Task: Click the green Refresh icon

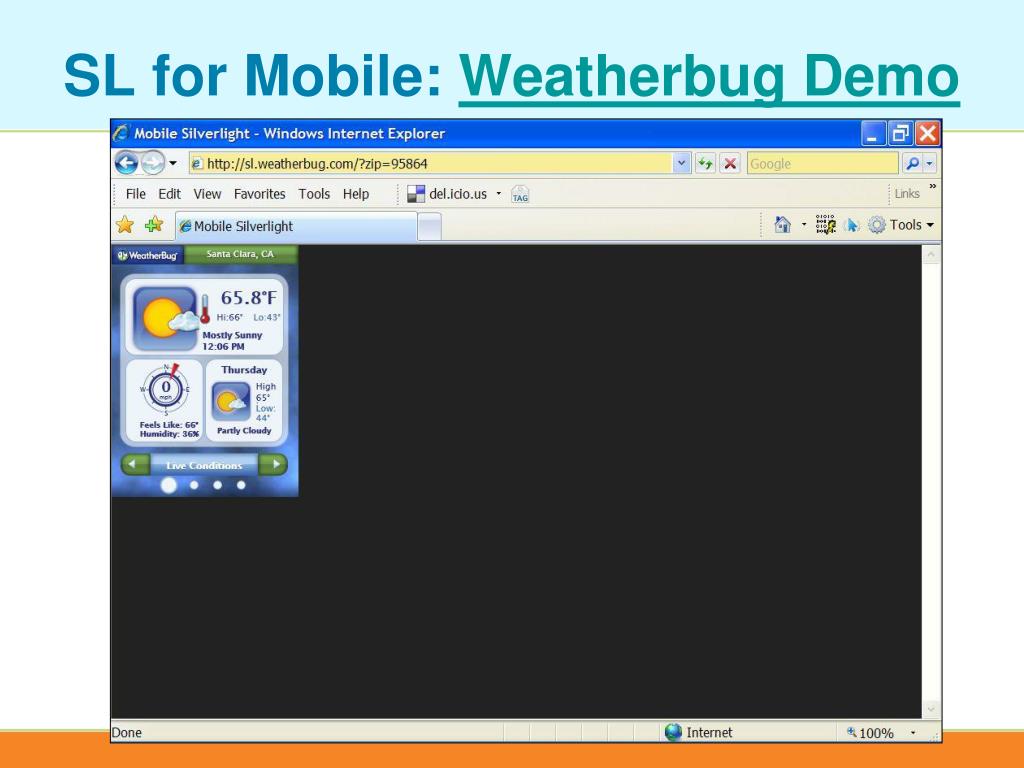Action: (x=705, y=163)
